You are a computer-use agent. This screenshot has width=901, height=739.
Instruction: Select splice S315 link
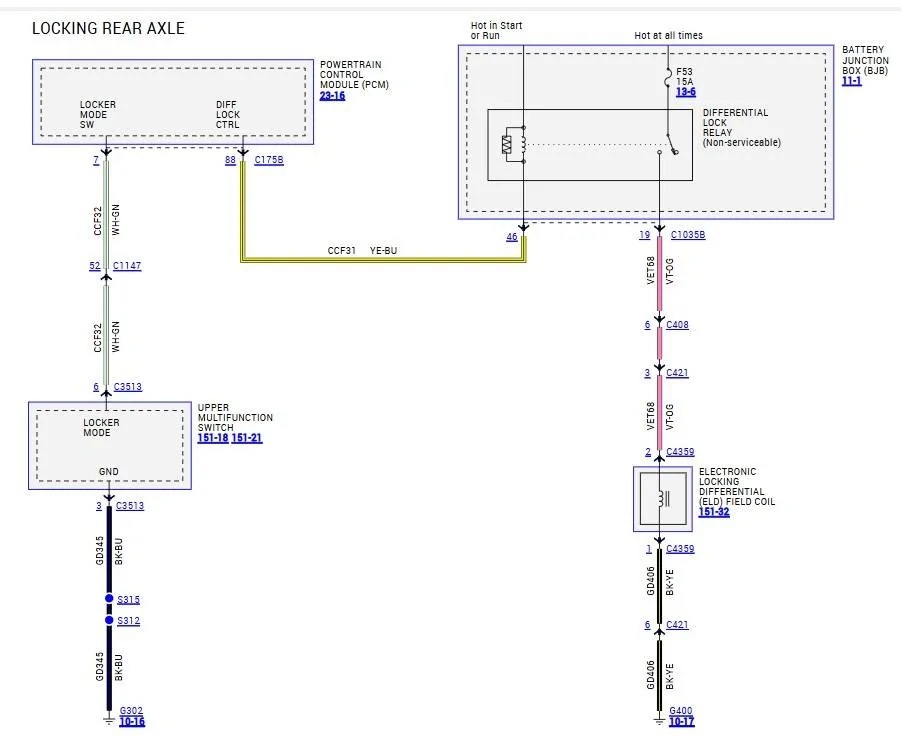tap(129, 599)
